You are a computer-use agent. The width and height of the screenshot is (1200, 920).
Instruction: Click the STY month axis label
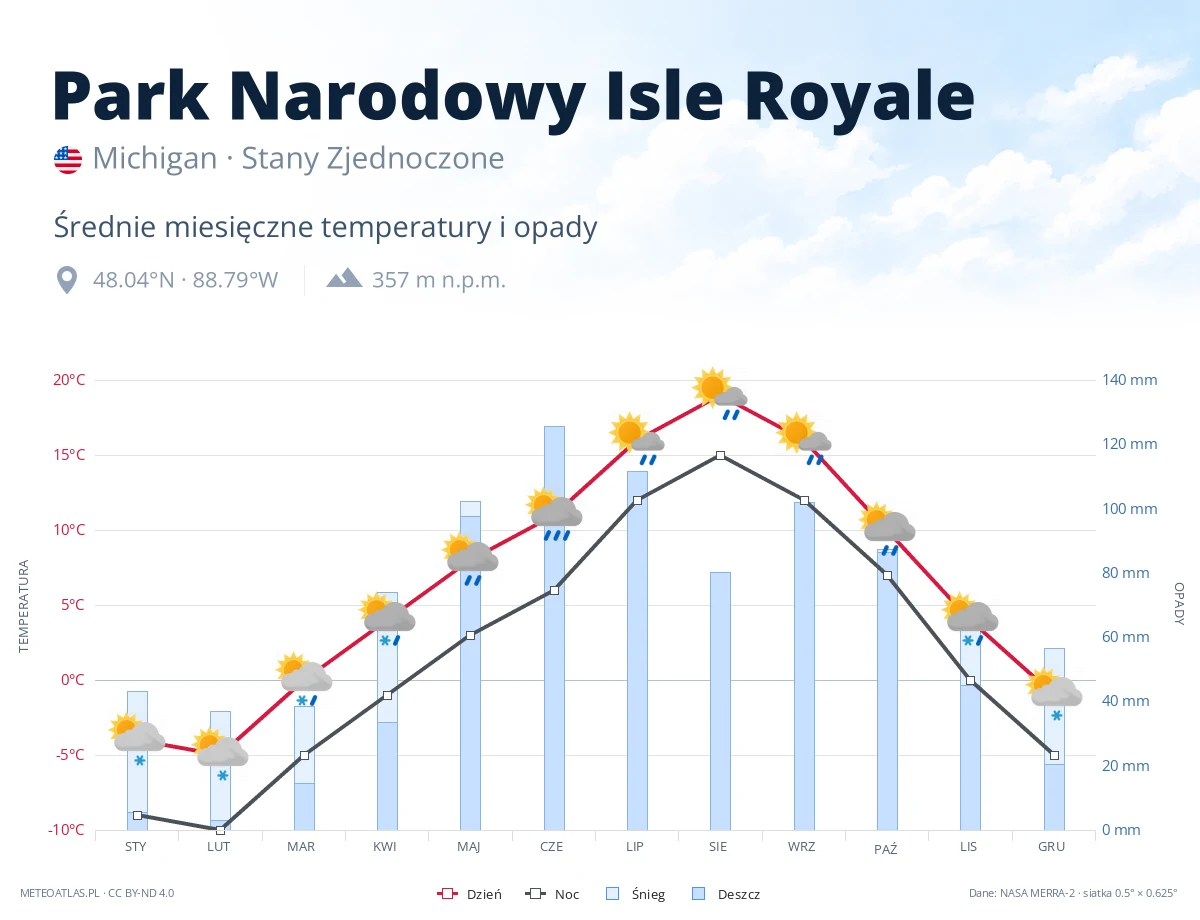click(136, 846)
